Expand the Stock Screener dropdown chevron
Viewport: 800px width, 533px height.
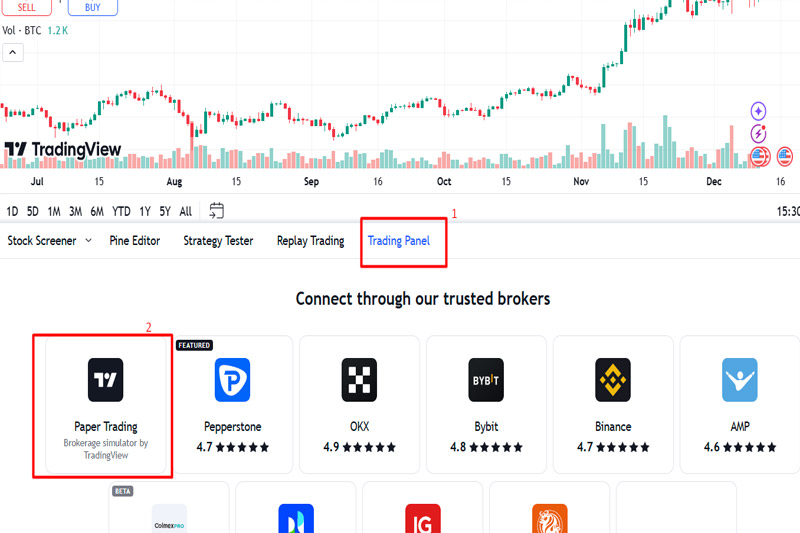(88, 241)
